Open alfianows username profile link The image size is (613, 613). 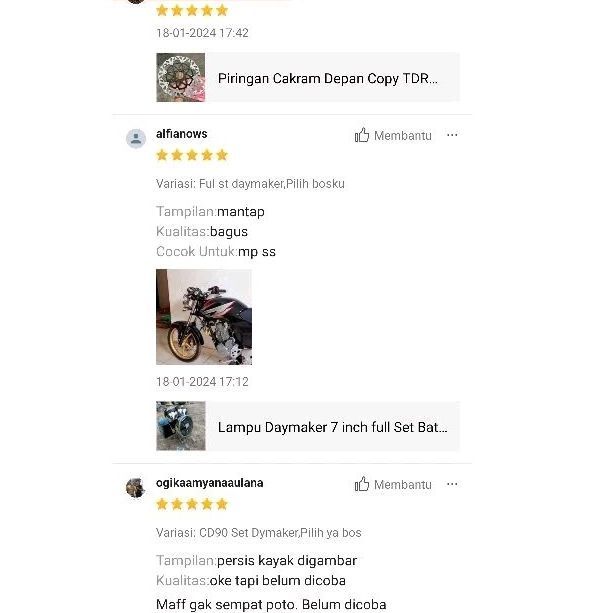tap(181, 134)
